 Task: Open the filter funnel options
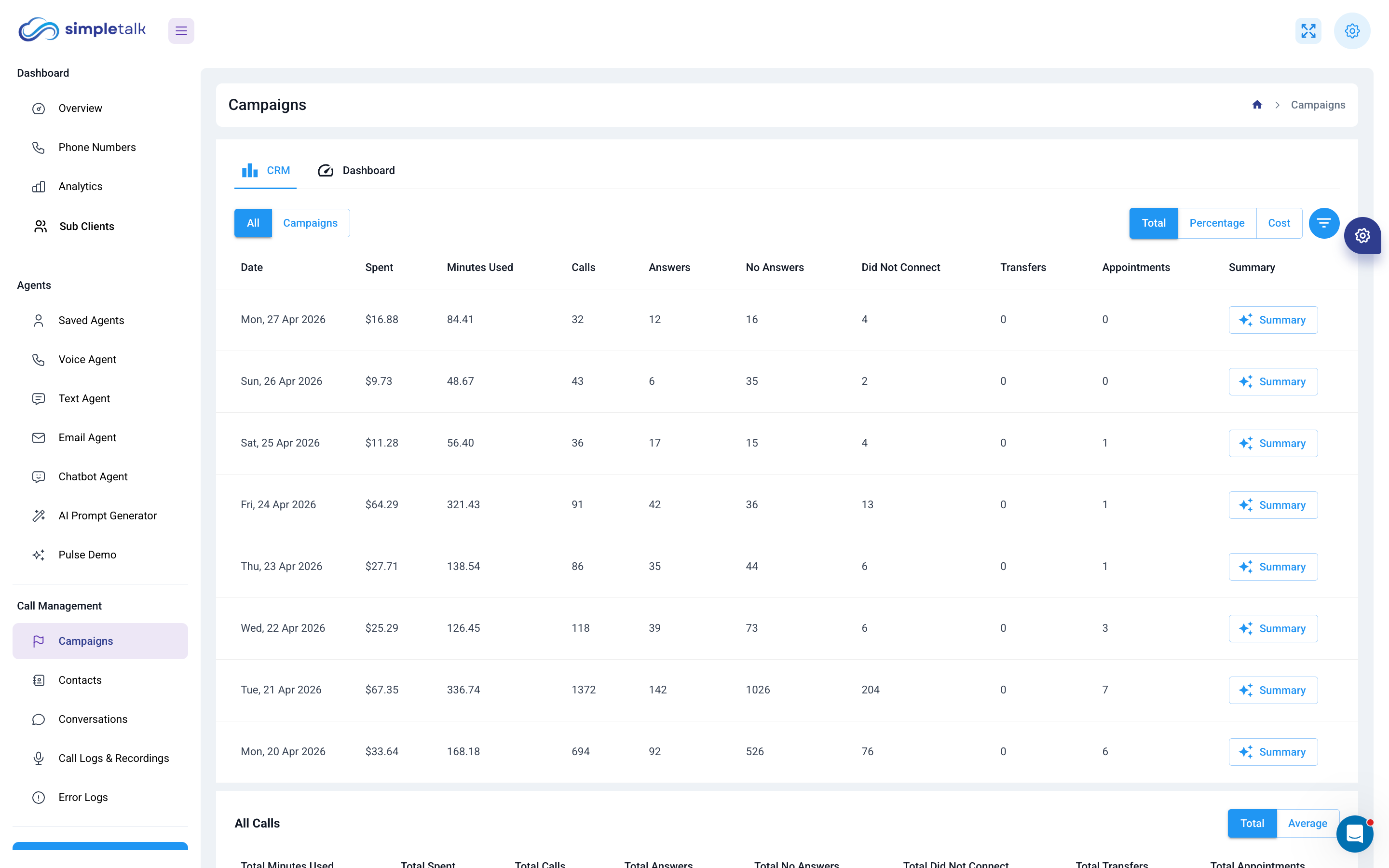pyautogui.click(x=1323, y=223)
